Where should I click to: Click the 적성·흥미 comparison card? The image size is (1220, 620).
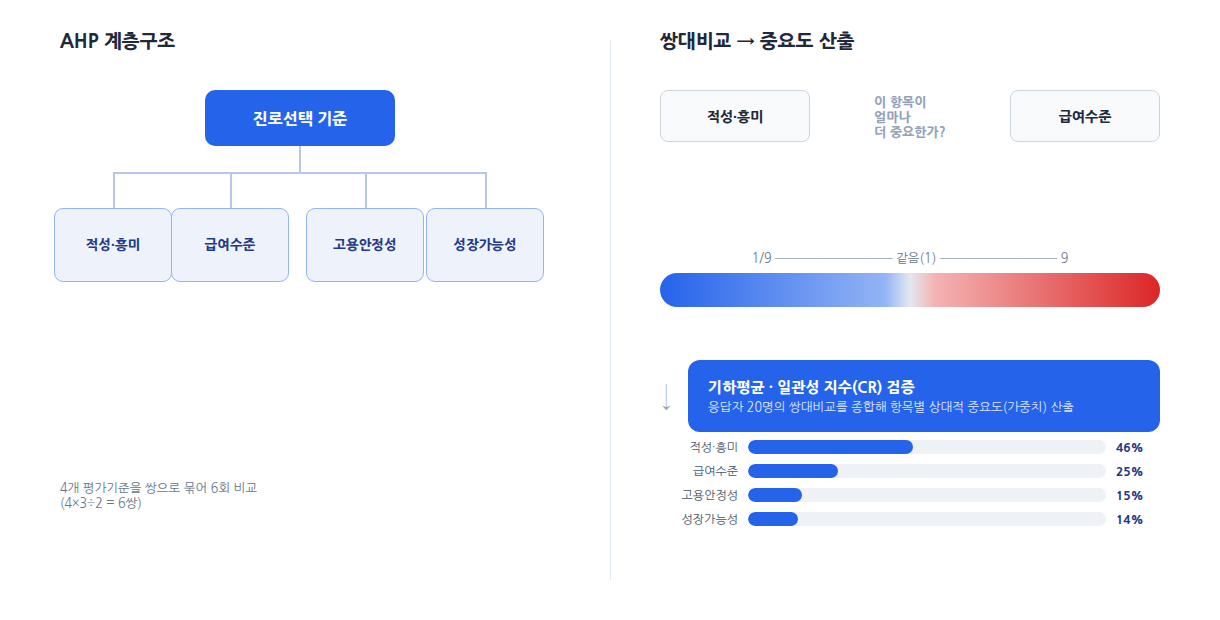pos(735,116)
